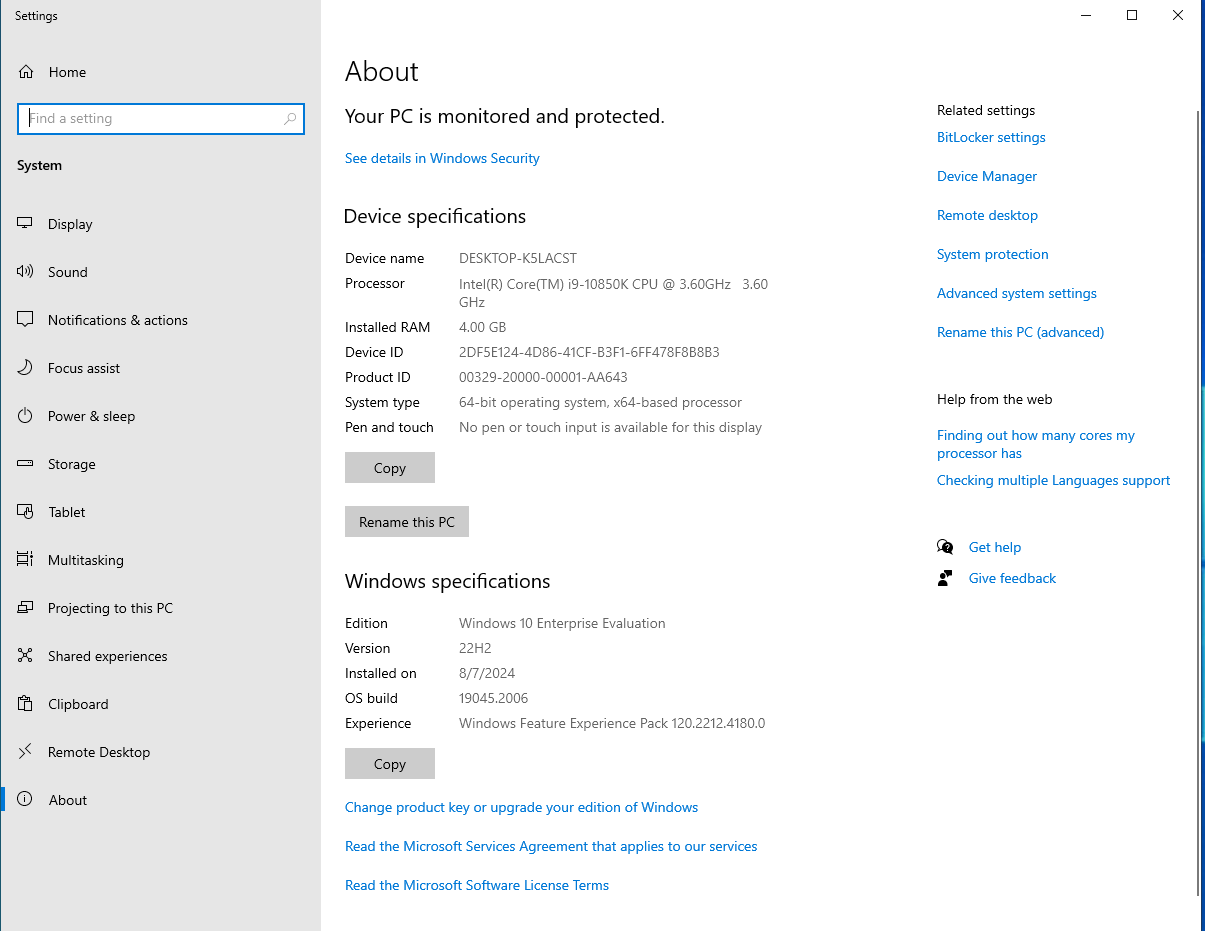
Task: Open Device Manager link
Action: pos(987,176)
